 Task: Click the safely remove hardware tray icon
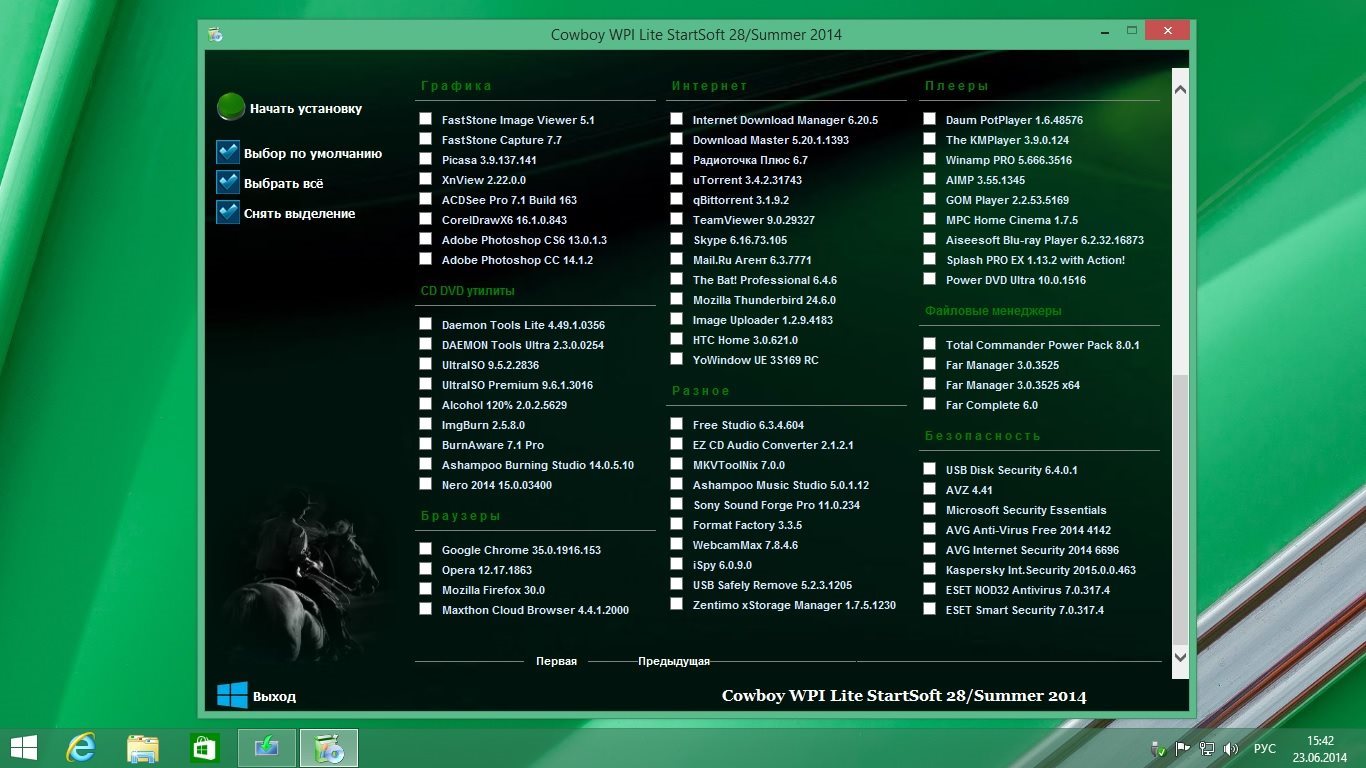(x=1159, y=748)
